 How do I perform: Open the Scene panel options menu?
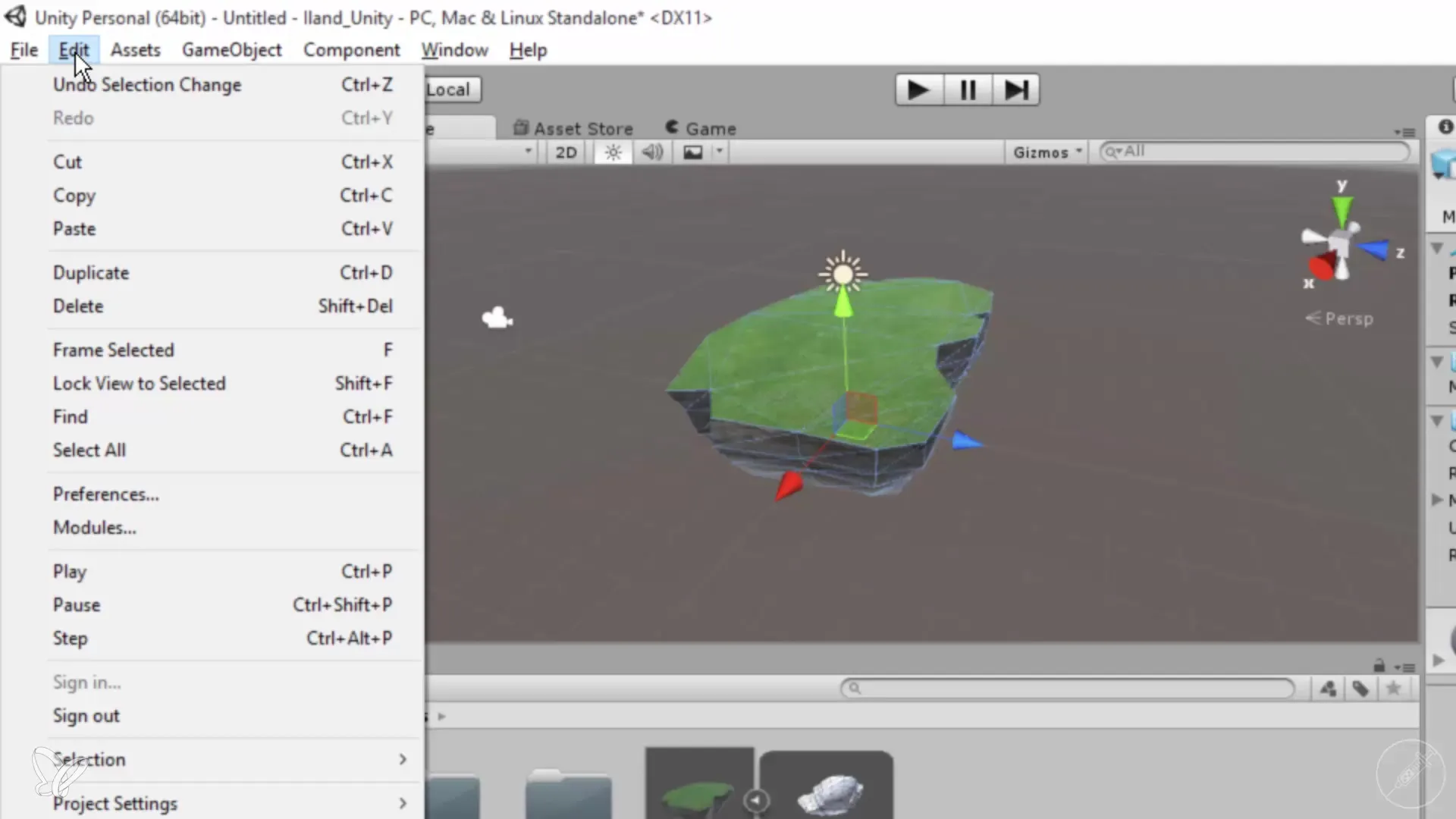click(x=1405, y=132)
